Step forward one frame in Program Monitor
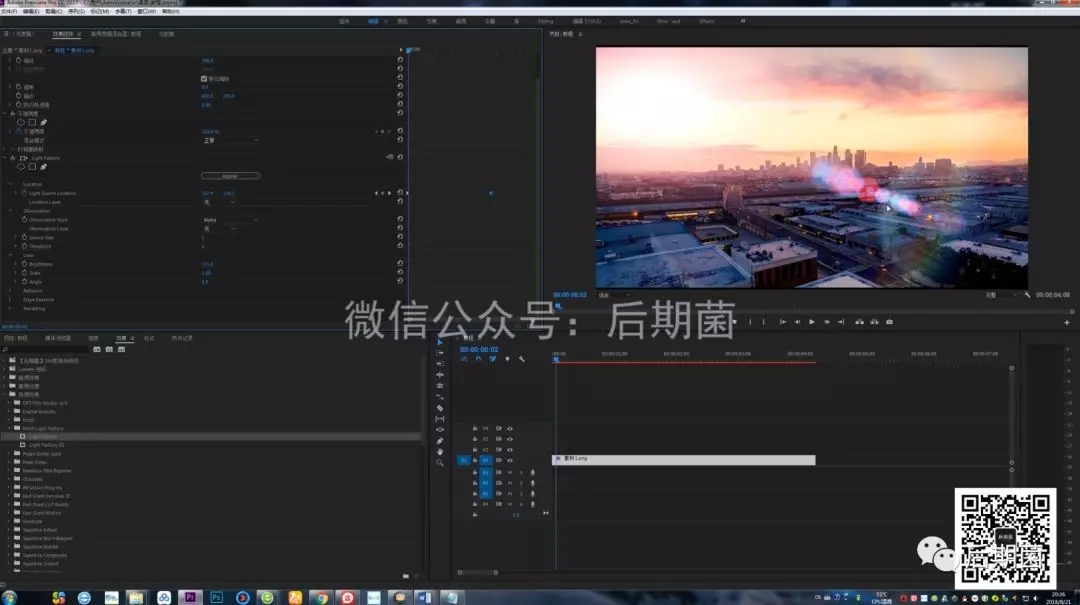This screenshot has height=605, width=1080. 827,322
